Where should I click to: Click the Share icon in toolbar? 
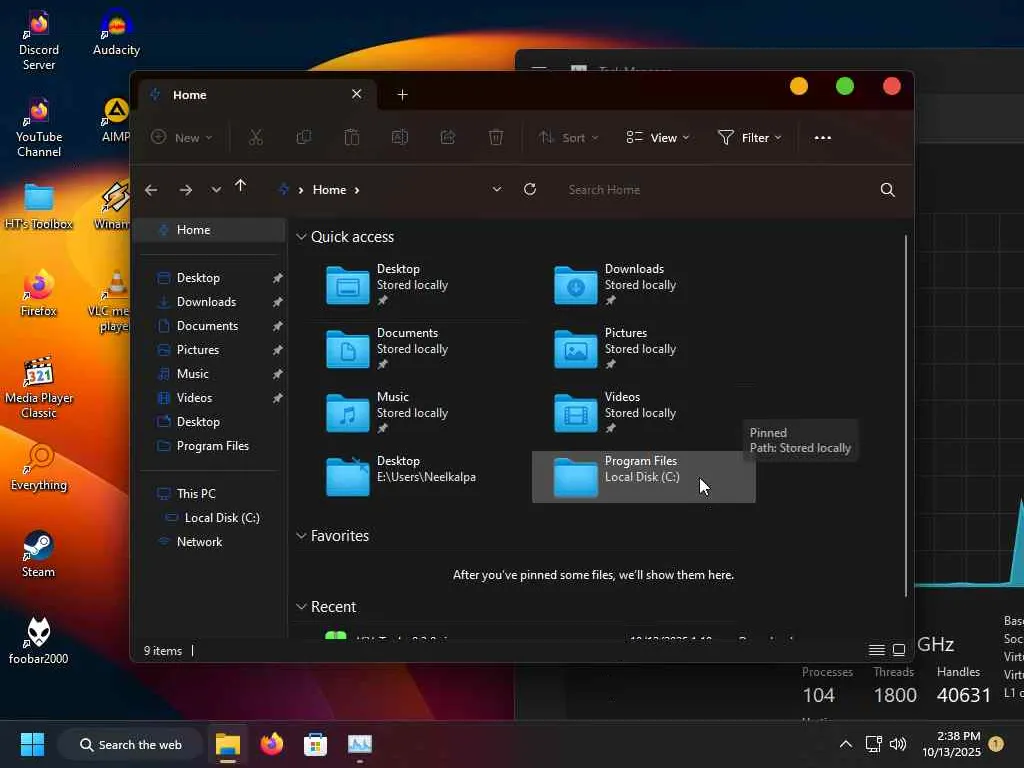(x=448, y=137)
